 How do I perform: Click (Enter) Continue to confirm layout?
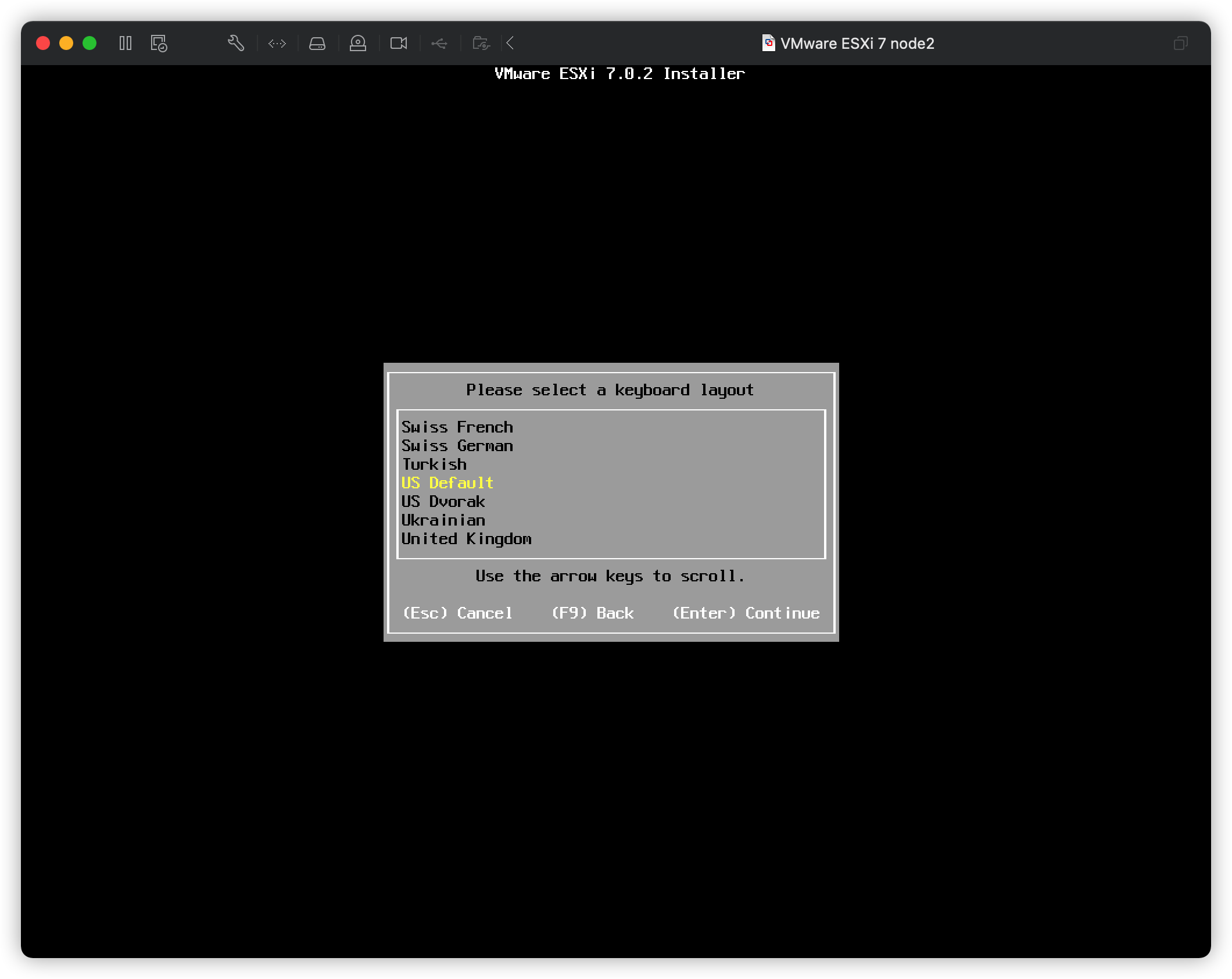tap(746, 613)
